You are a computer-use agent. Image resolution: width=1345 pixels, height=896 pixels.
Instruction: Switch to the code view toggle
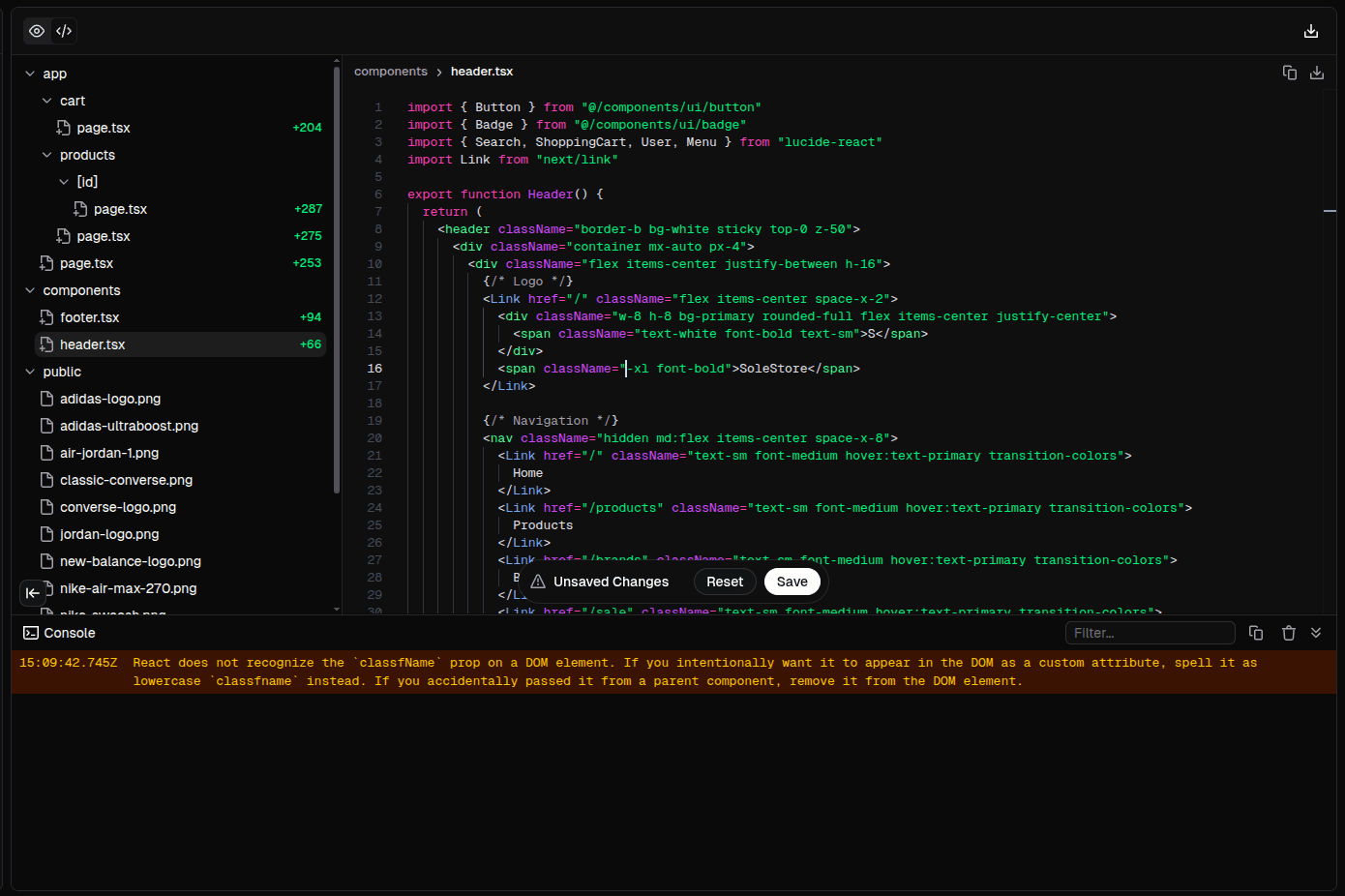coord(64,31)
